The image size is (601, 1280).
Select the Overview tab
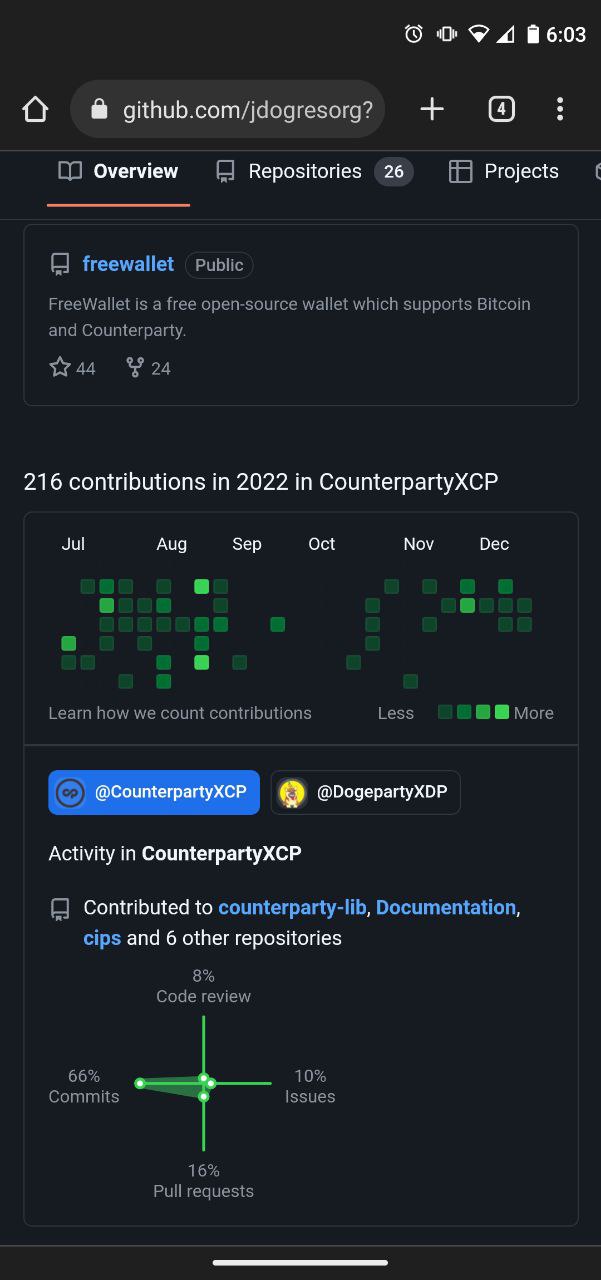[x=118, y=171]
